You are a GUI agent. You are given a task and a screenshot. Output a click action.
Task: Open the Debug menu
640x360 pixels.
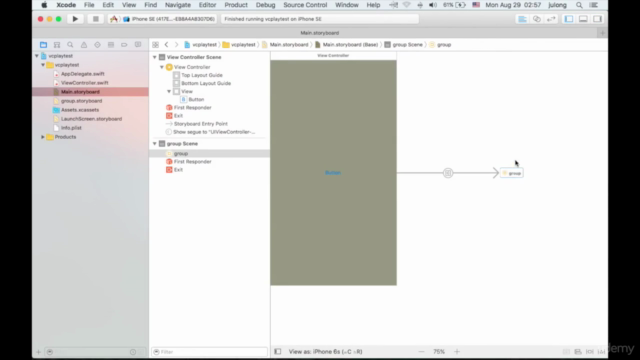[x=265, y=5]
